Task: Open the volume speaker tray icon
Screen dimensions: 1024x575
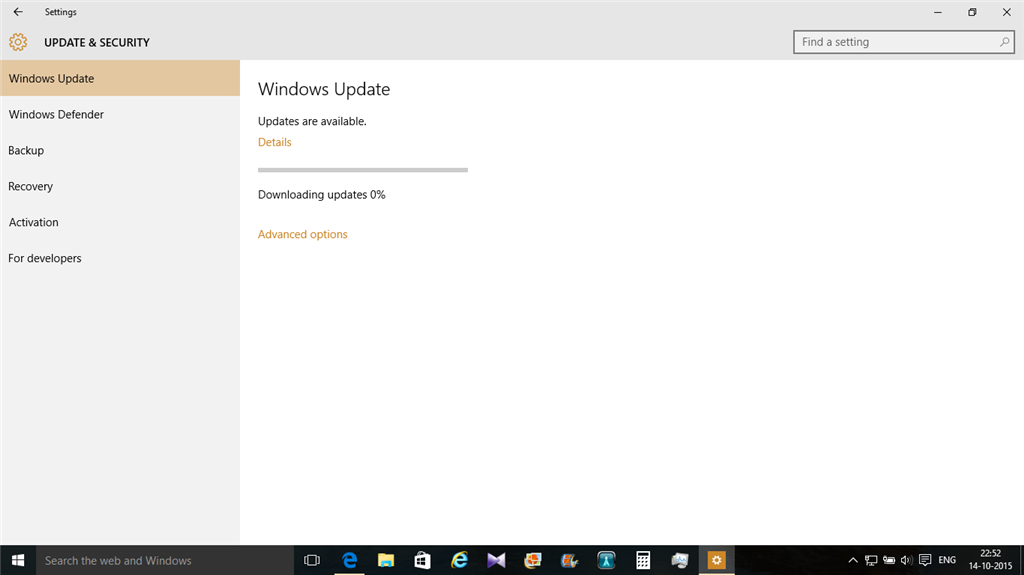Action: [x=906, y=560]
